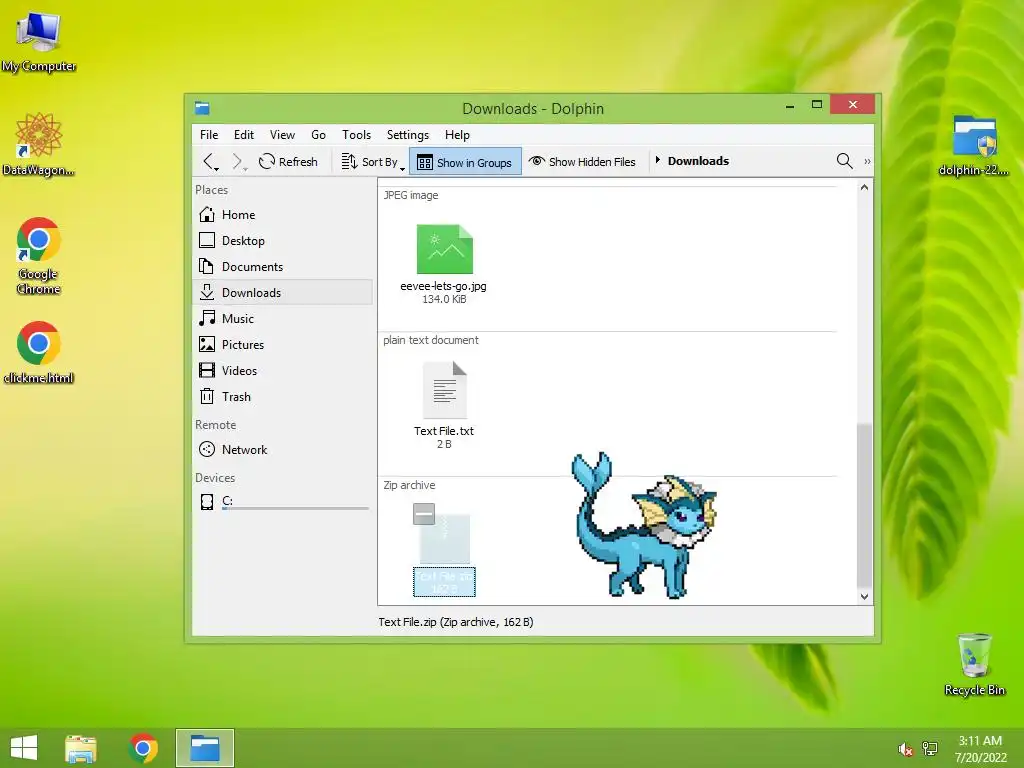The height and width of the screenshot is (768, 1024).
Task: Open the Help menu
Action: (457, 135)
